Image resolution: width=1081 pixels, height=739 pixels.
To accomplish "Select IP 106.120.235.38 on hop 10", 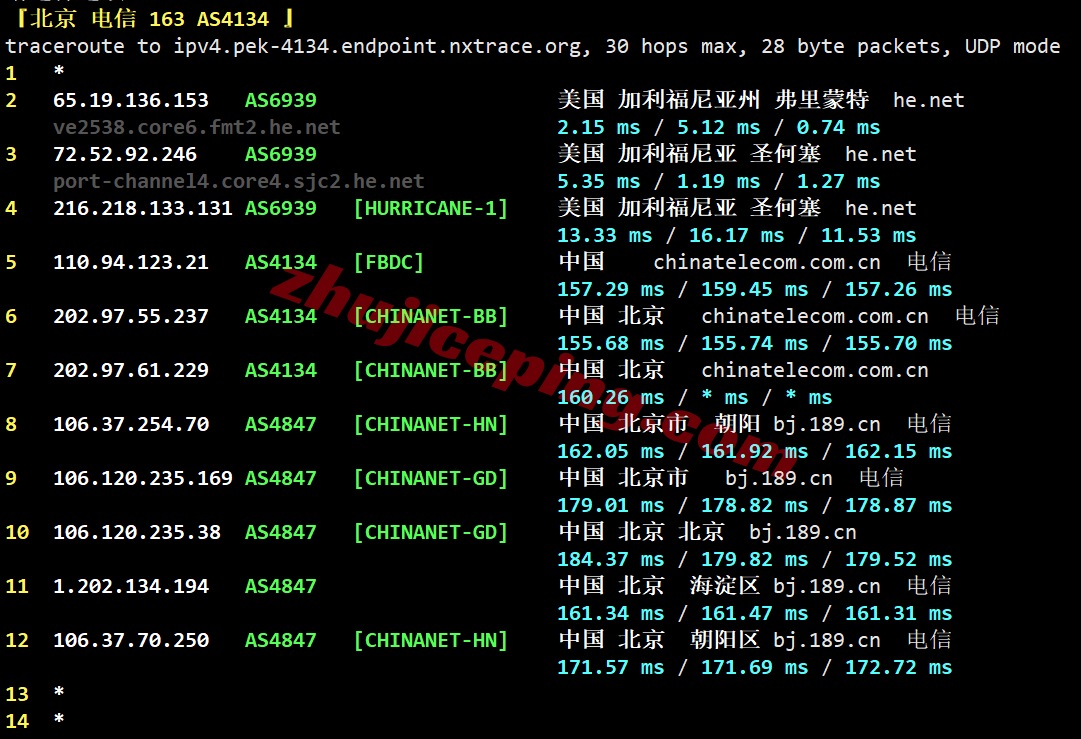I will tap(137, 533).
